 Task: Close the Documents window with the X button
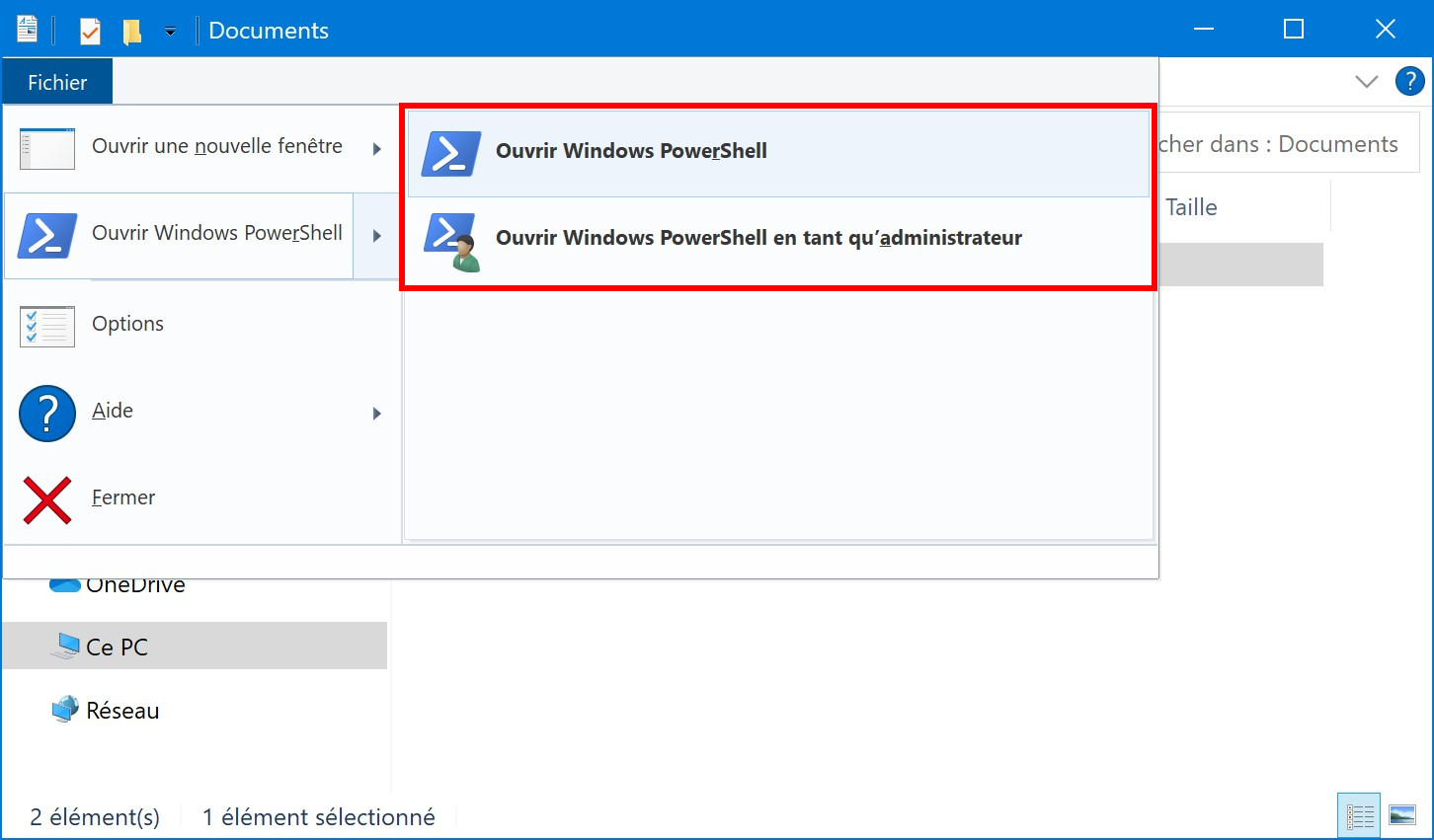point(1385,30)
